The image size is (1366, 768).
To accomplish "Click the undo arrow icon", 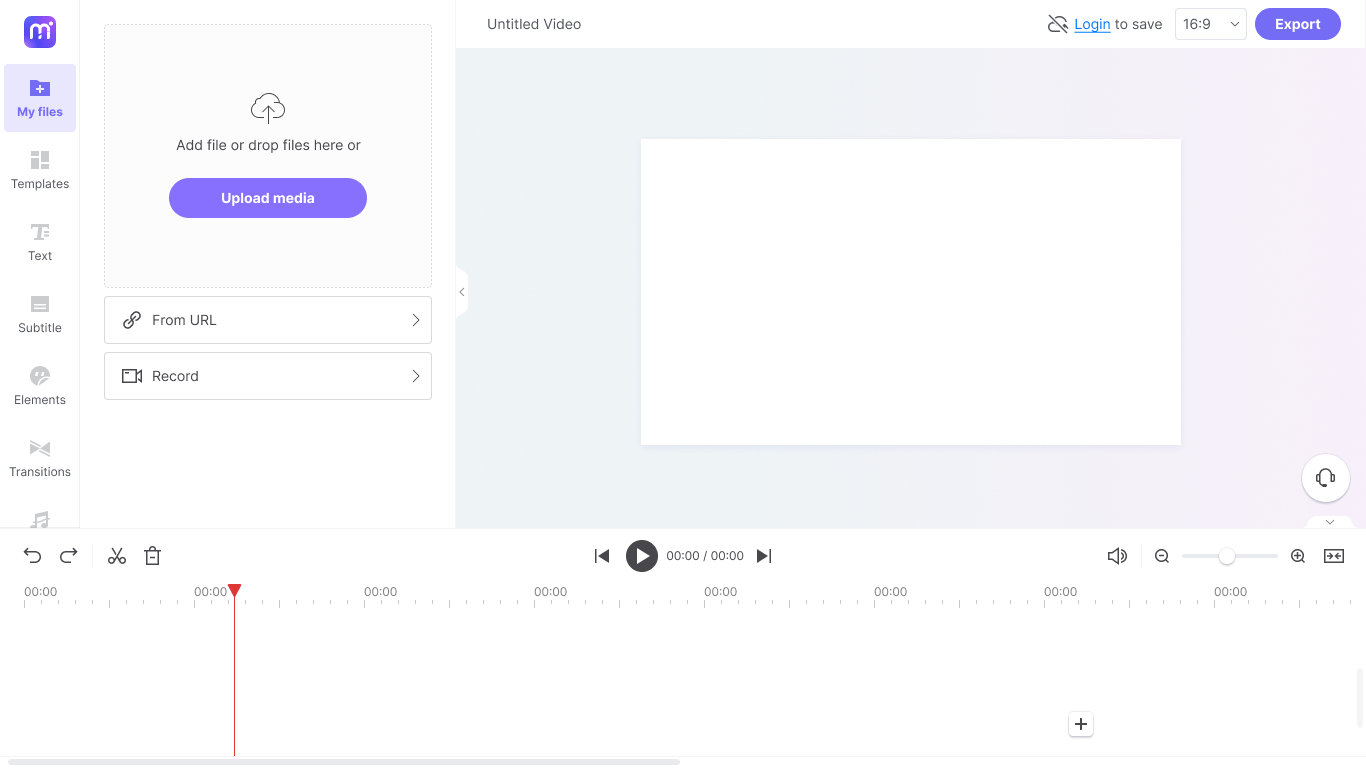I will point(33,556).
